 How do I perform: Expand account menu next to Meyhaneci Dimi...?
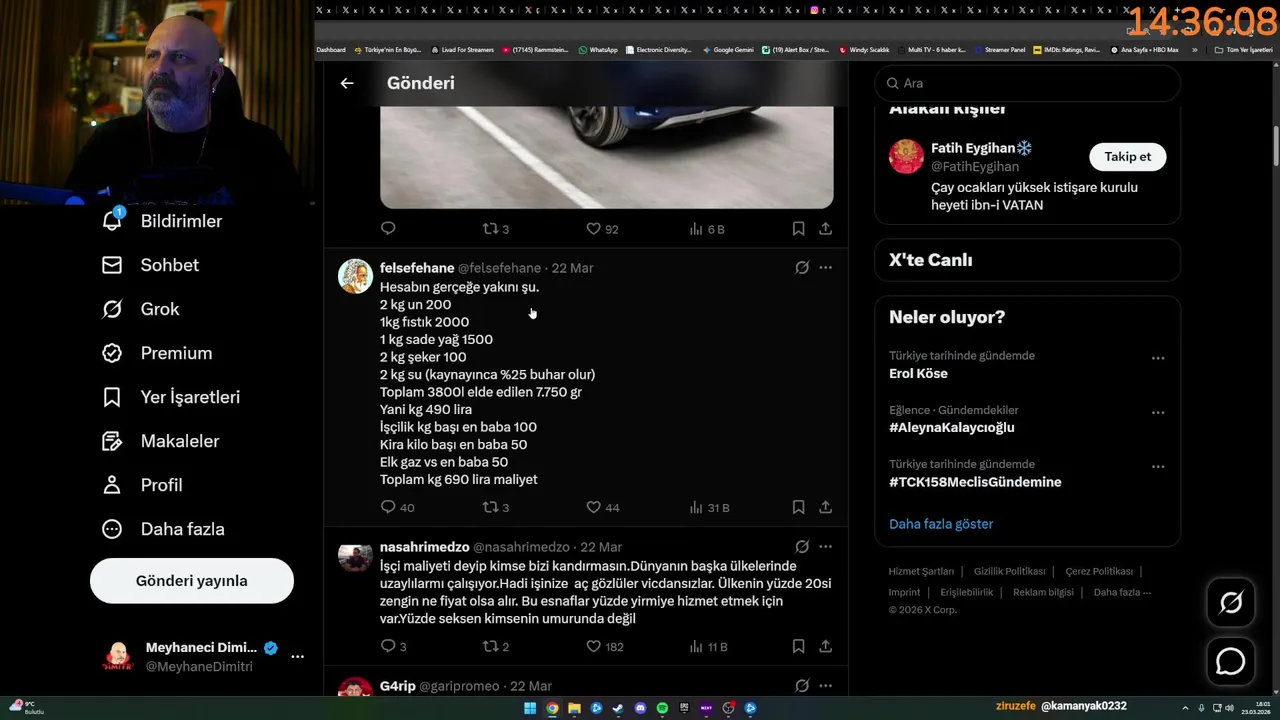click(297, 657)
